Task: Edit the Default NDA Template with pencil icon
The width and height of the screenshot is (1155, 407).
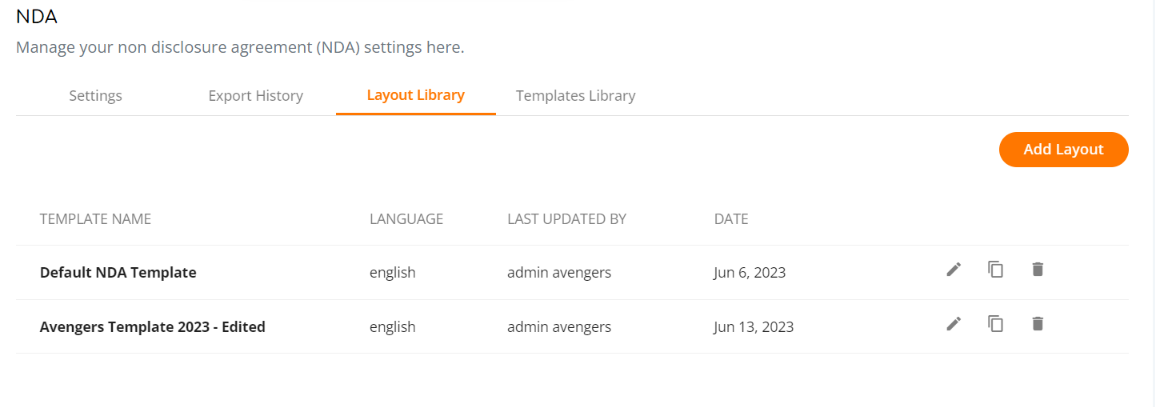Action: (954, 269)
